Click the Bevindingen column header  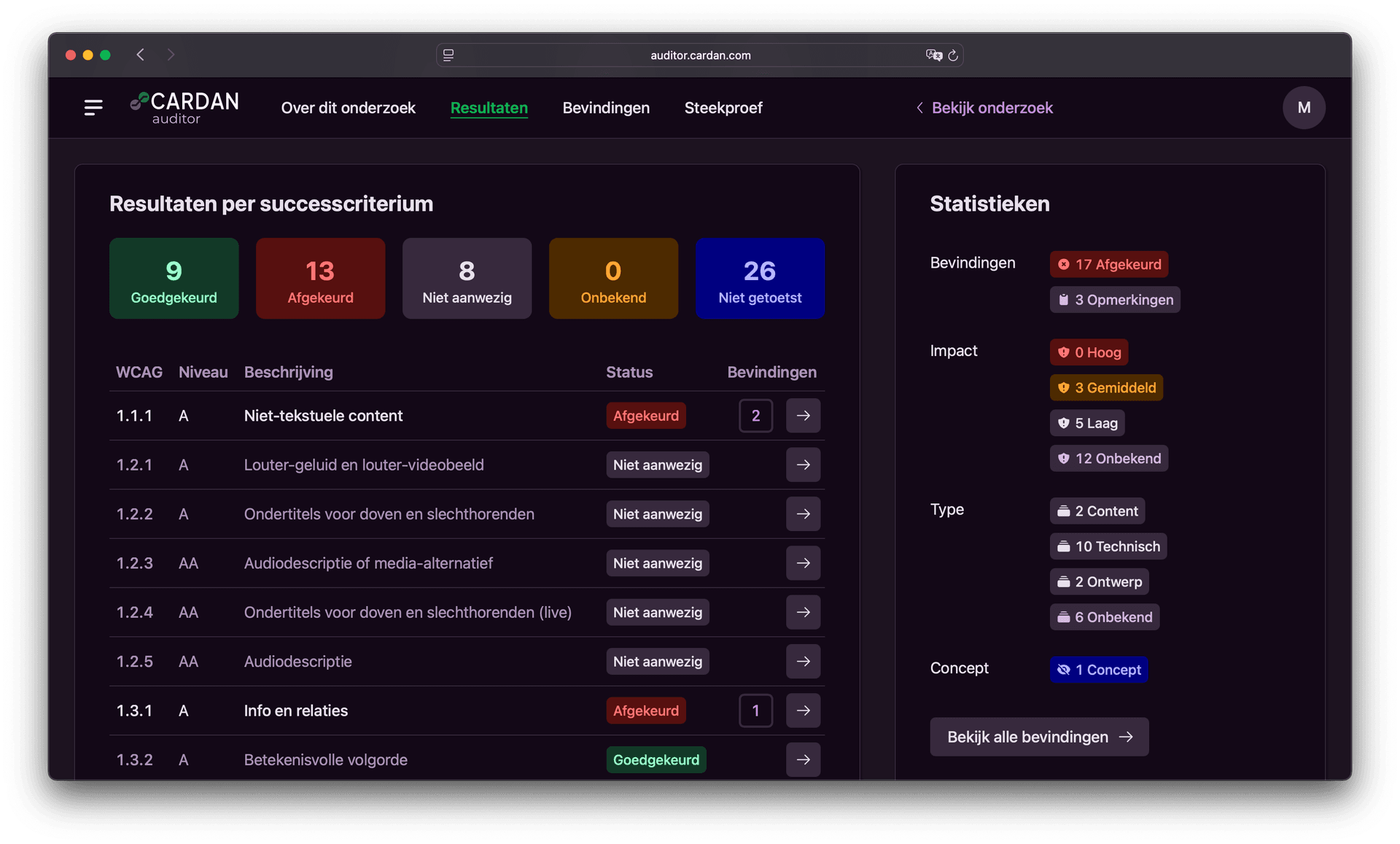(x=771, y=372)
